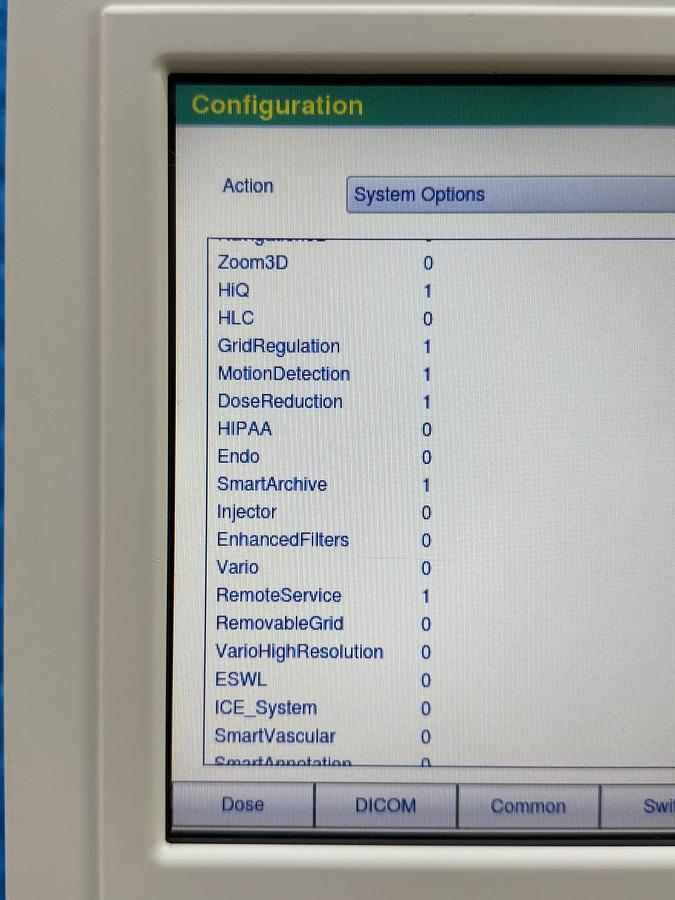Screen dimensions: 675x900
Task: Open the Dose configuration tab
Action: pos(243,805)
